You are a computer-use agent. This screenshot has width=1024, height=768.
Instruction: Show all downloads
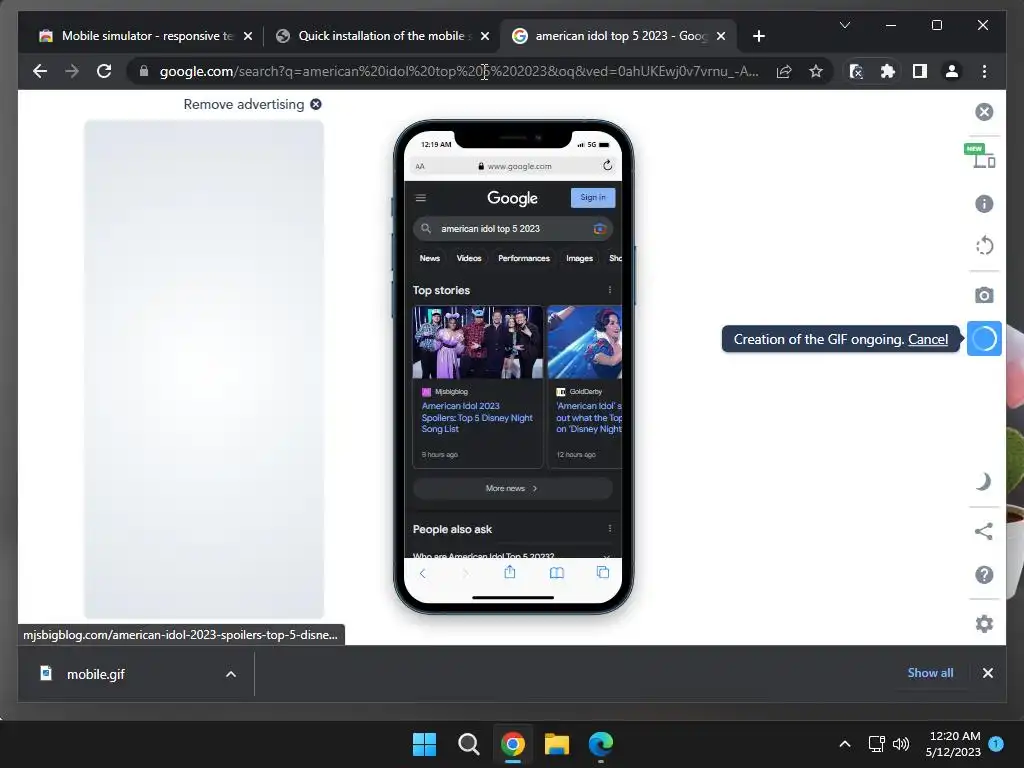(x=930, y=673)
